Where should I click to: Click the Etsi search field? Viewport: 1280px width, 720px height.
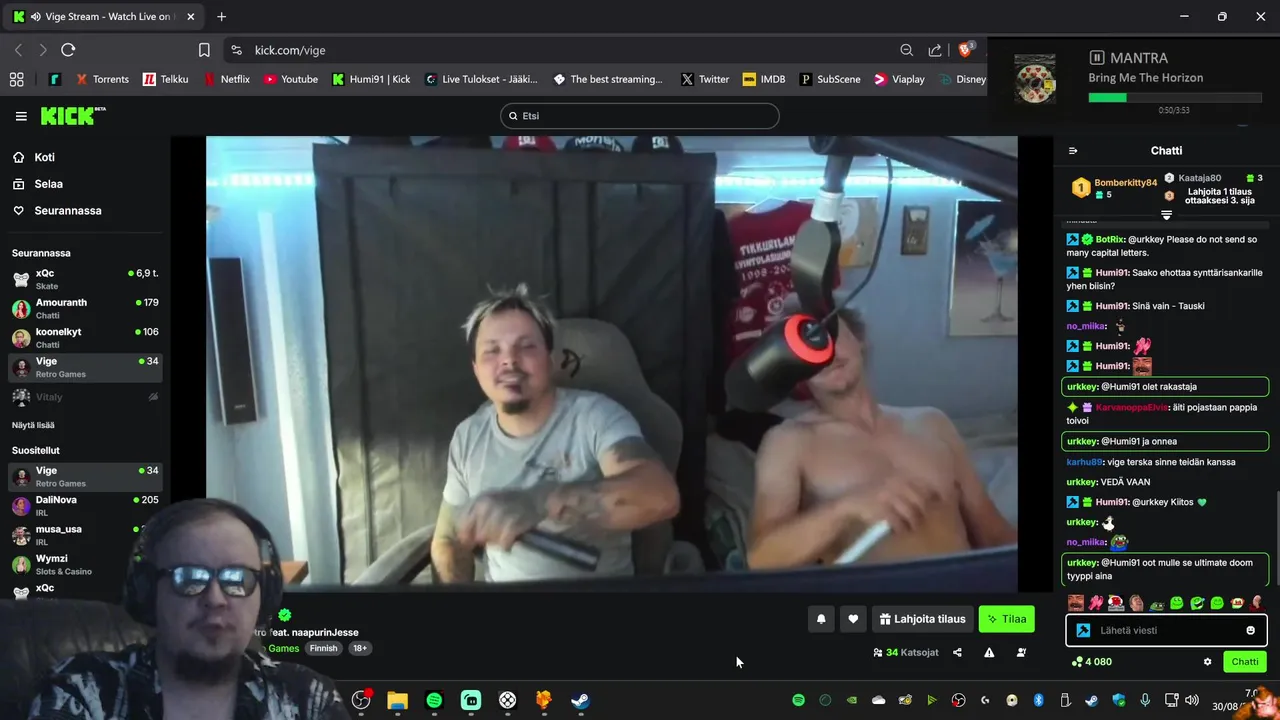(639, 116)
